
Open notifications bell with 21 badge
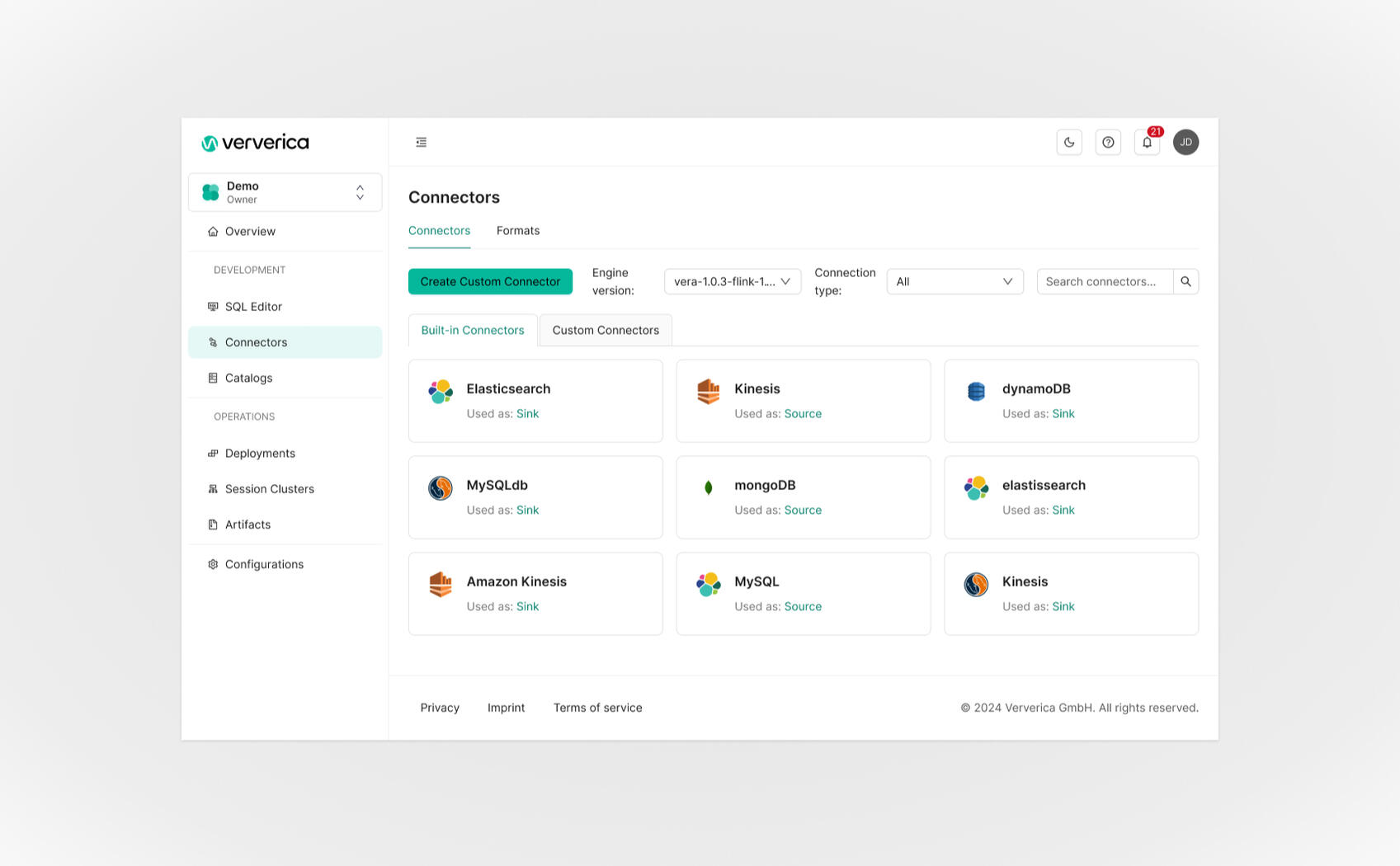click(x=1147, y=142)
